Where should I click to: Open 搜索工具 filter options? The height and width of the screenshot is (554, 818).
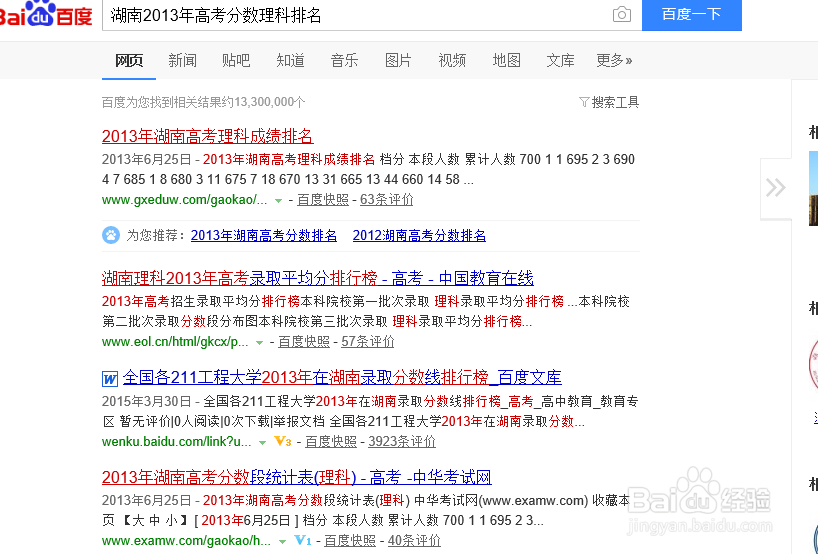pyautogui.click(x=609, y=102)
